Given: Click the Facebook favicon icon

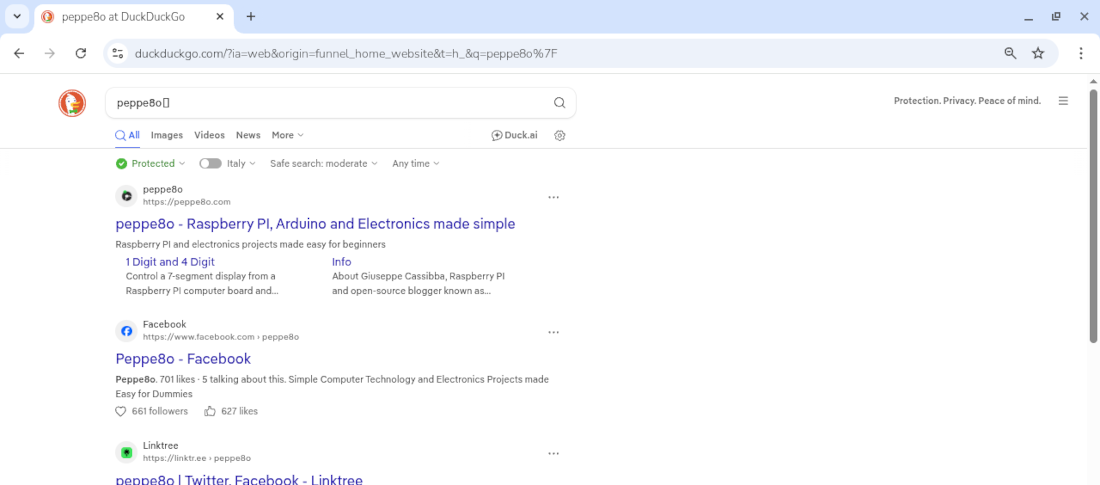Looking at the screenshot, I should click(126, 331).
